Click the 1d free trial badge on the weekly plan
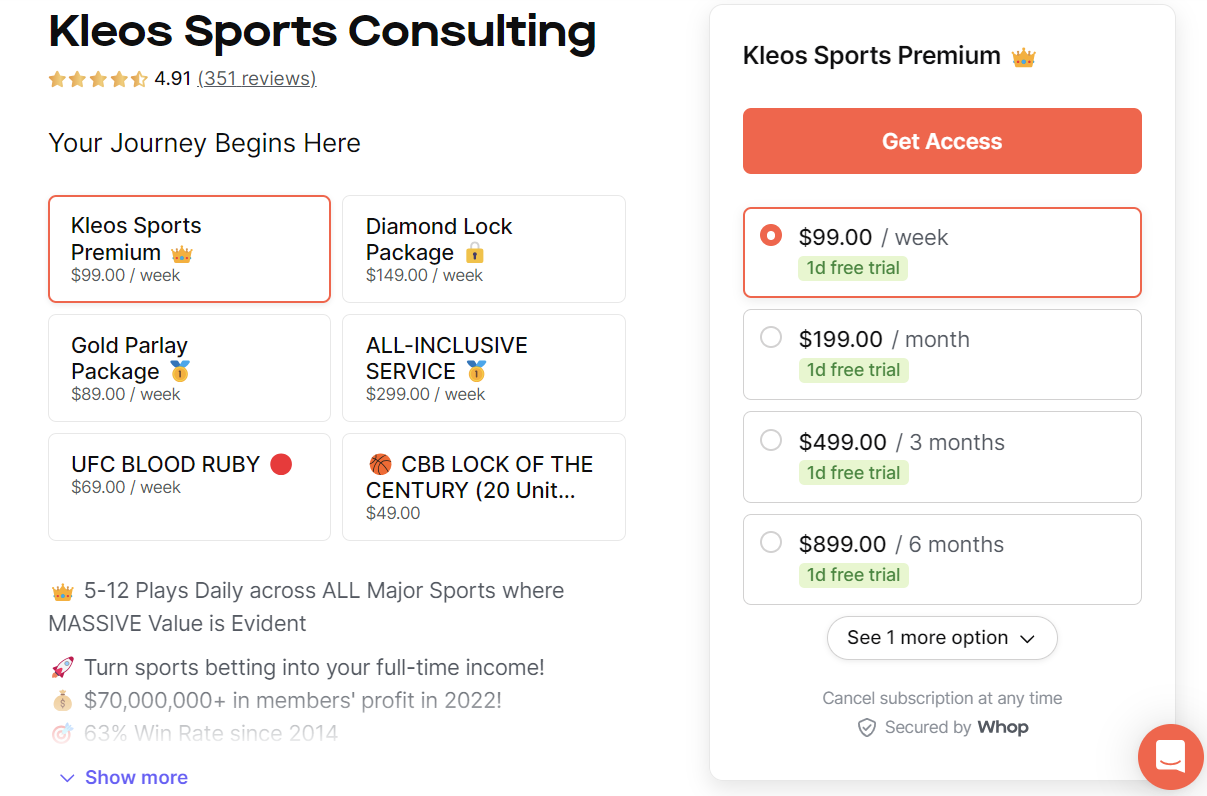1207x796 pixels. [852, 268]
